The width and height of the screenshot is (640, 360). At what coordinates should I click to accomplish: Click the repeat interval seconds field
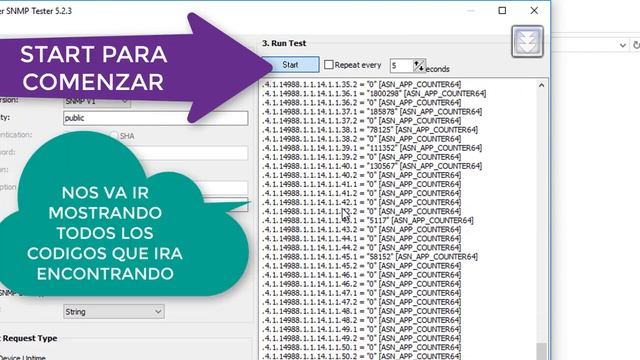(401, 66)
